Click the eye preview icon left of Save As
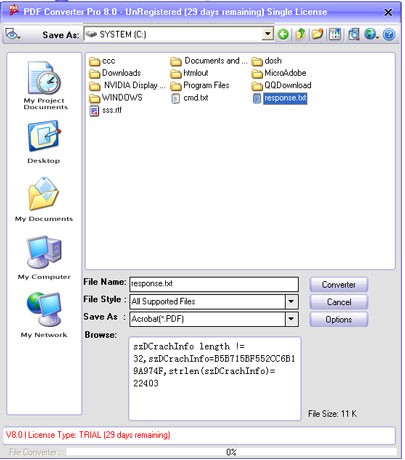The width and height of the screenshot is (405, 460). pyautogui.click(x=13, y=34)
